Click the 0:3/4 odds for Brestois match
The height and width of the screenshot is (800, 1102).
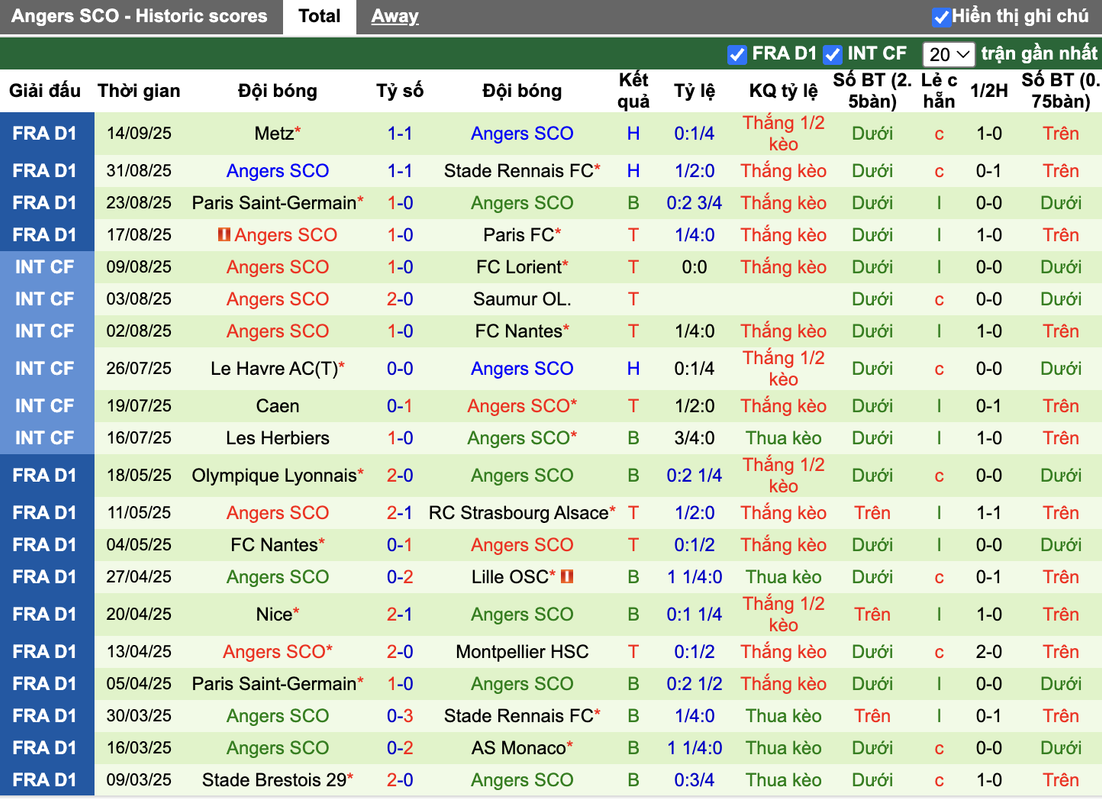(694, 780)
